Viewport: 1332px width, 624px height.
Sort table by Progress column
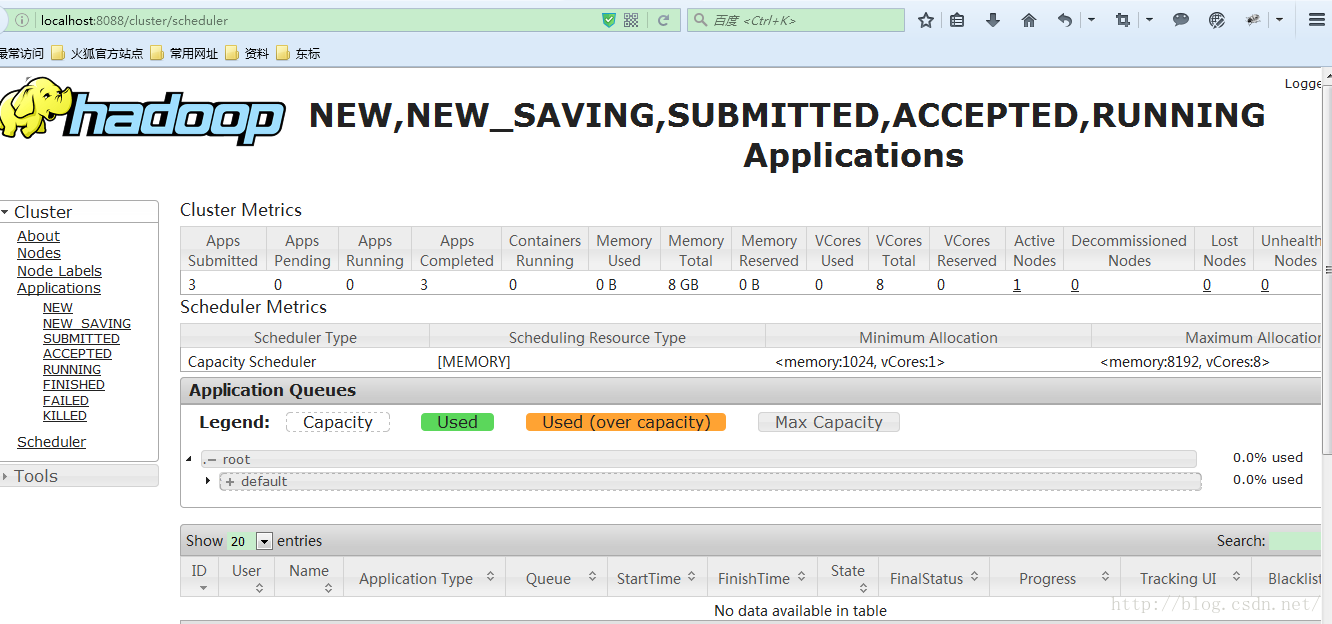tap(1055, 577)
